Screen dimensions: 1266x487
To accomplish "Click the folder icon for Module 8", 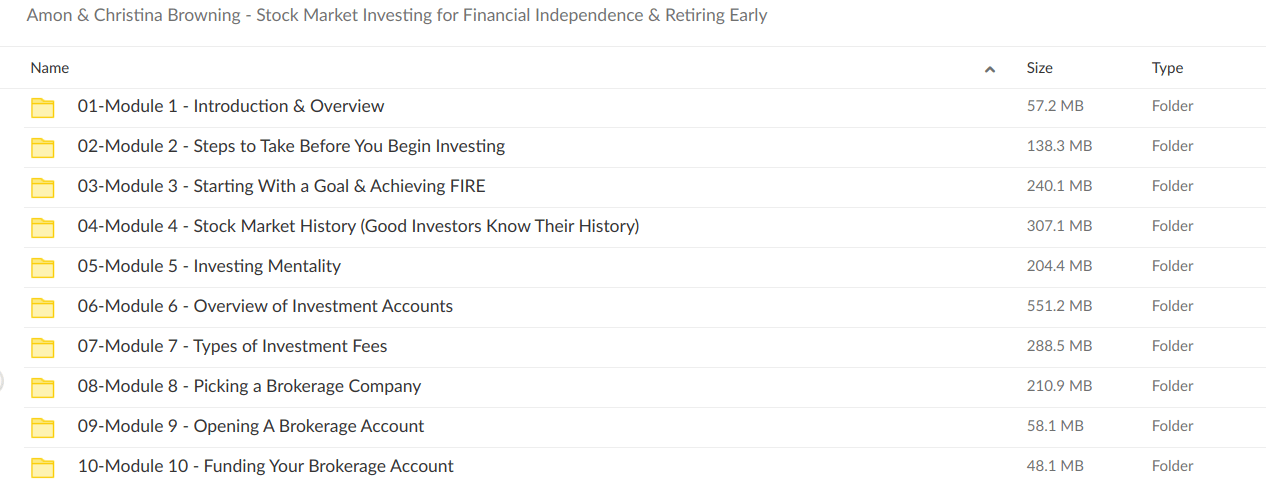I will 42,387.
